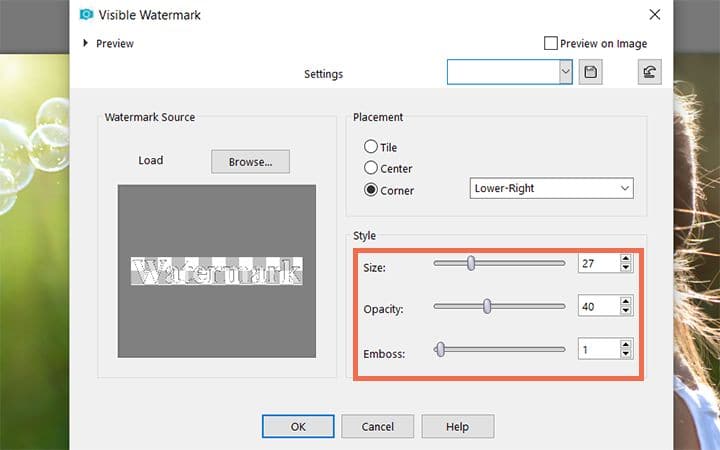The image size is (720, 450).
Task: Increase Emboss value with up arrow
Action: pos(625,344)
